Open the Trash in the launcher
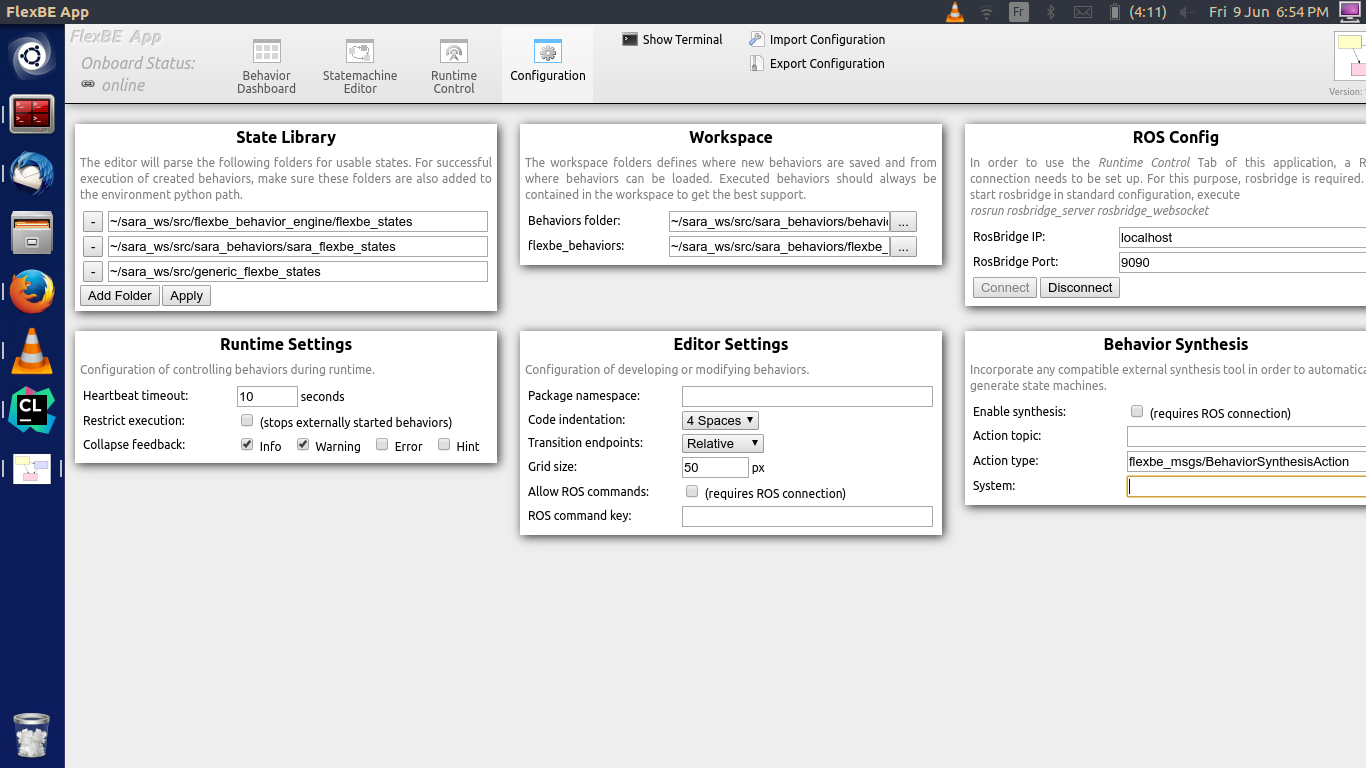Viewport: 1366px width, 768px height. (x=32, y=735)
